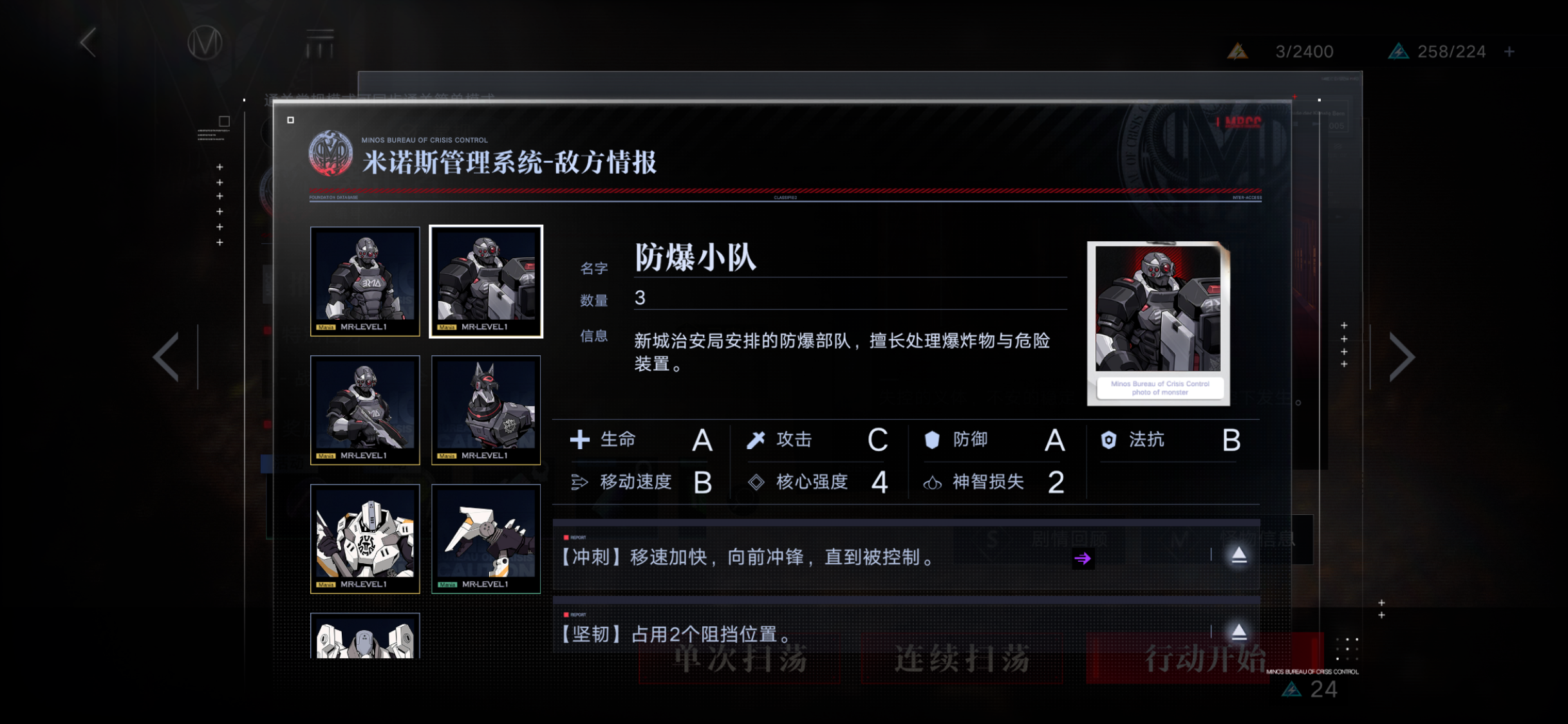Go to the previous enemy with the left chevron
Viewport: 1568px width, 724px height.
166,357
